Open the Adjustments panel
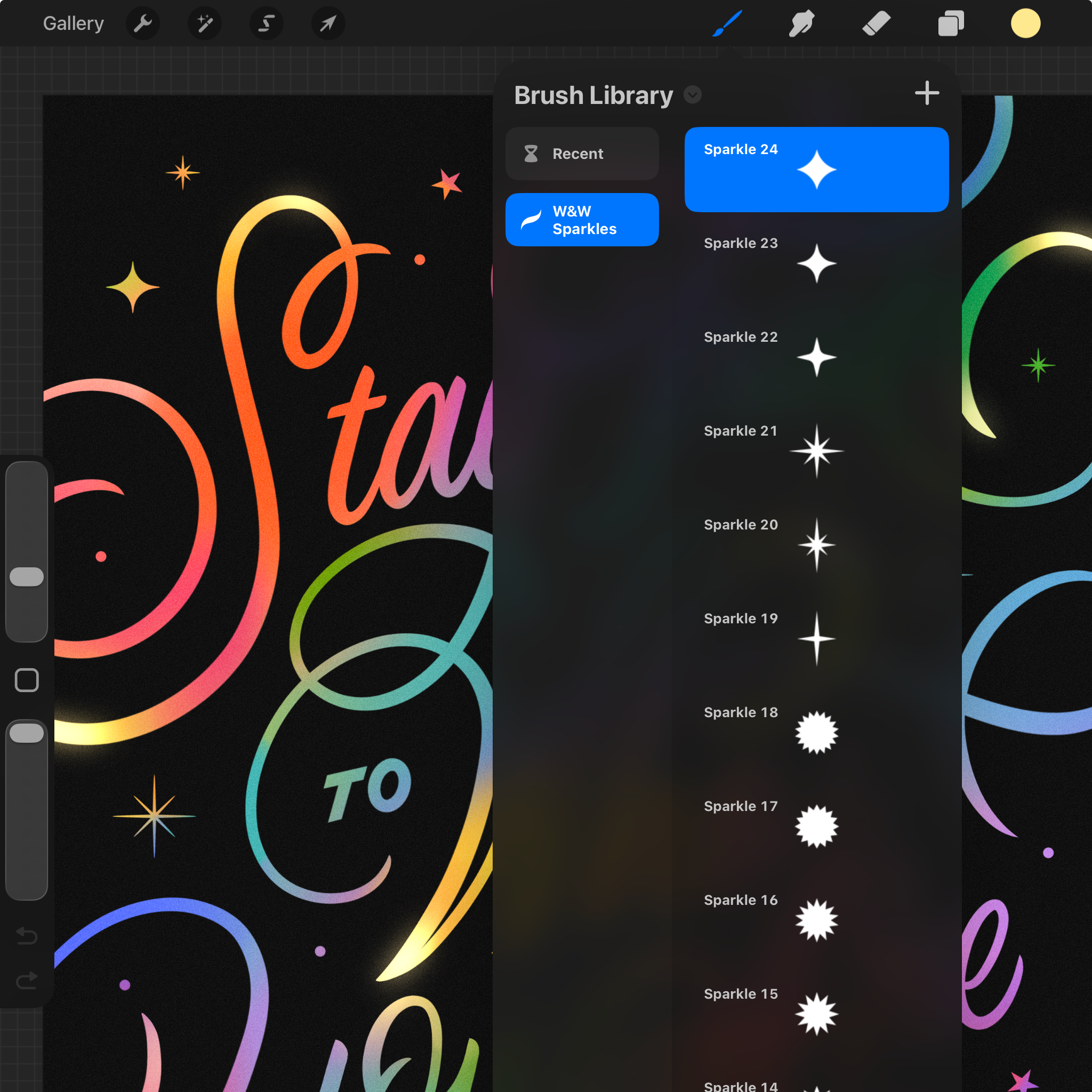The image size is (1092, 1092). click(x=205, y=23)
